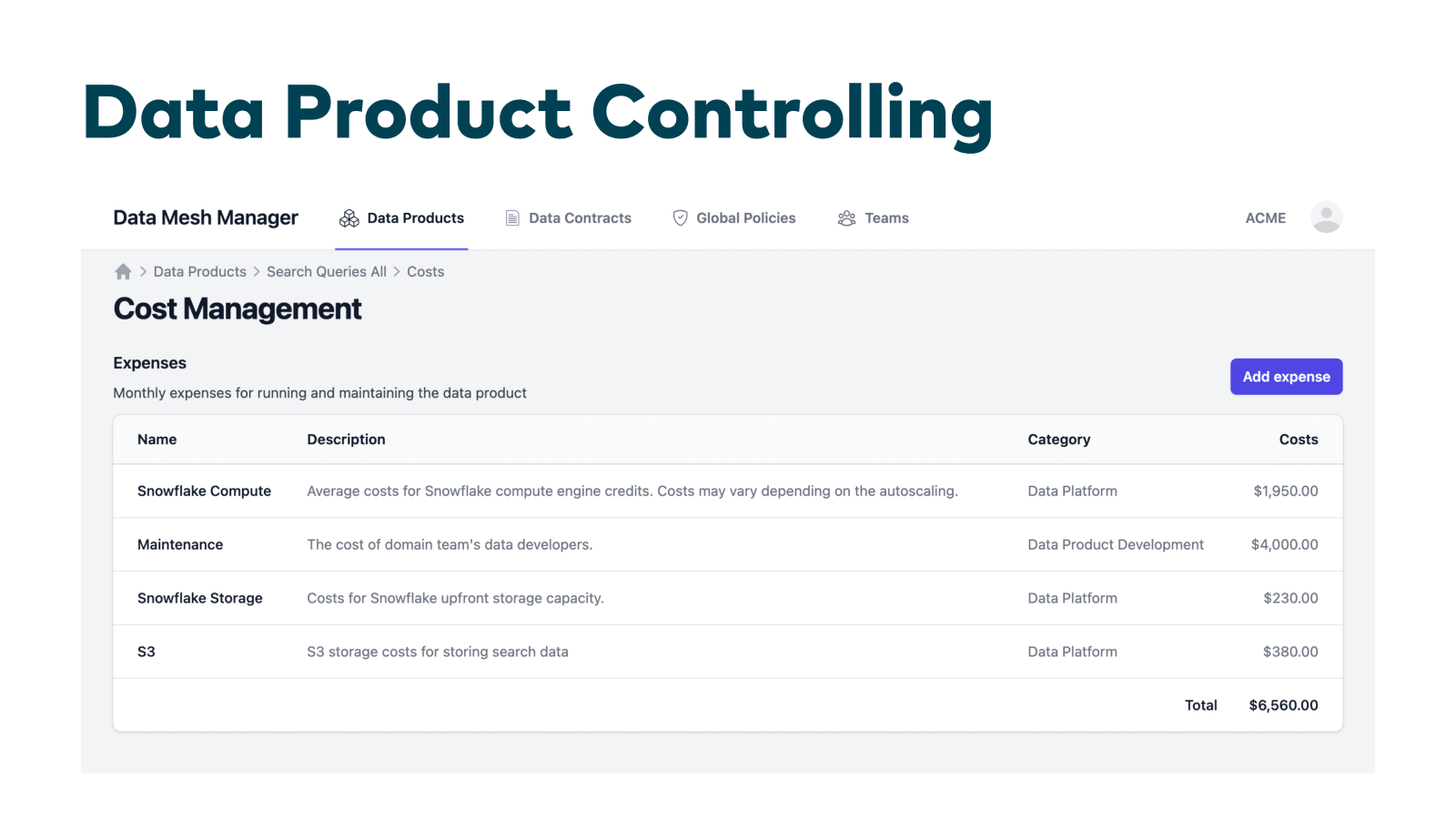Click the Data Mesh Manager logo text

(x=206, y=218)
